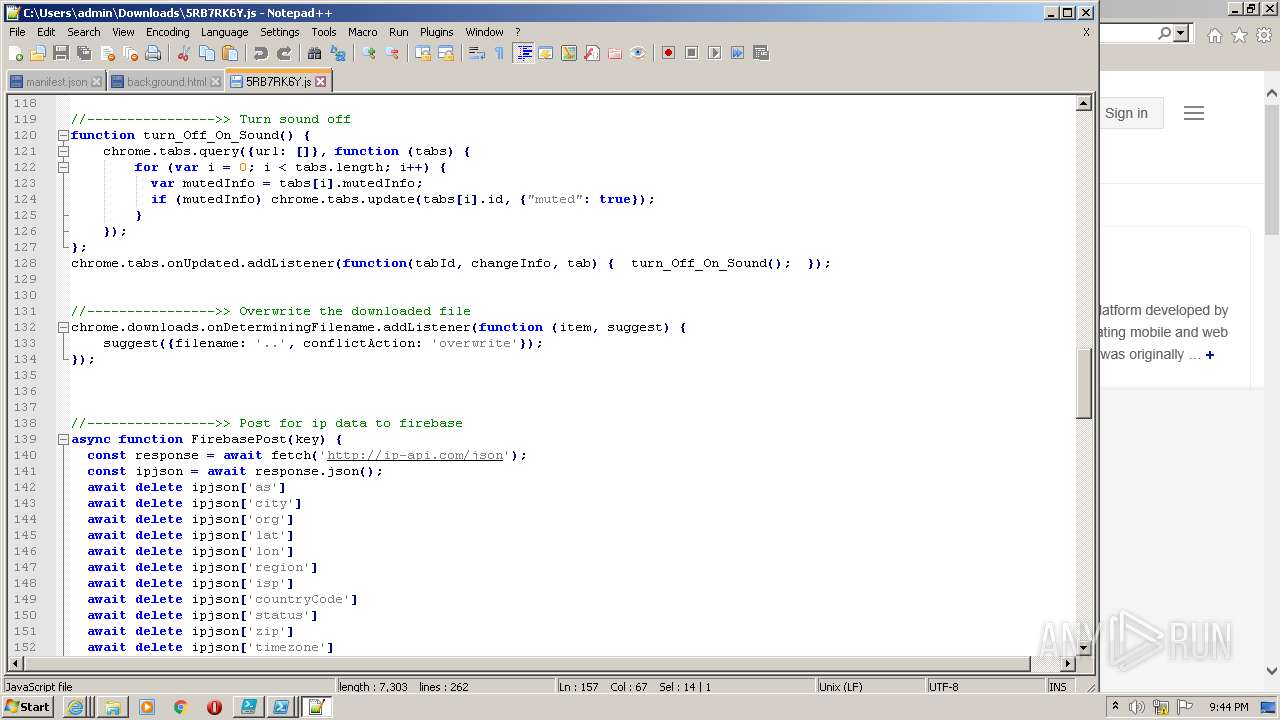Click the Close file toolbar icon

click(x=107, y=53)
